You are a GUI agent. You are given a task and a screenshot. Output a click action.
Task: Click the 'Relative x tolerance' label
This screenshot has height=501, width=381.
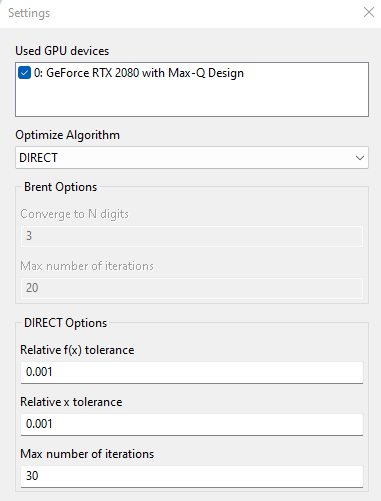71,402
